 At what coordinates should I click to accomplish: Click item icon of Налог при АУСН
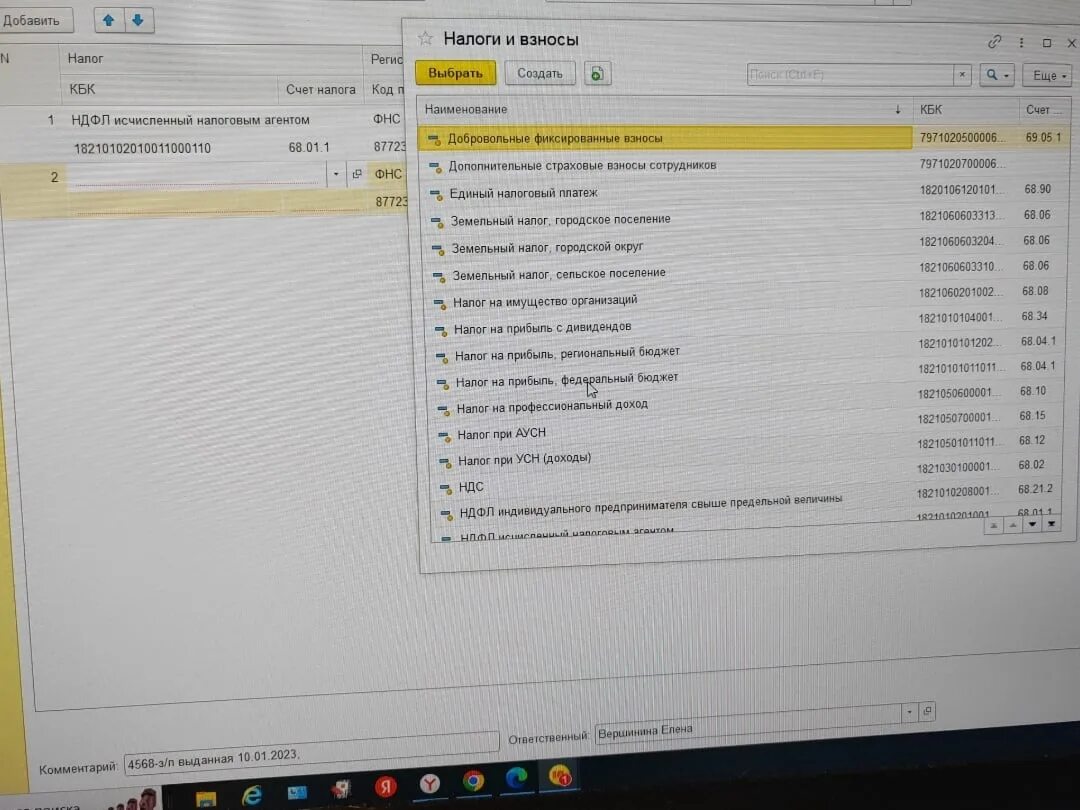444,435
